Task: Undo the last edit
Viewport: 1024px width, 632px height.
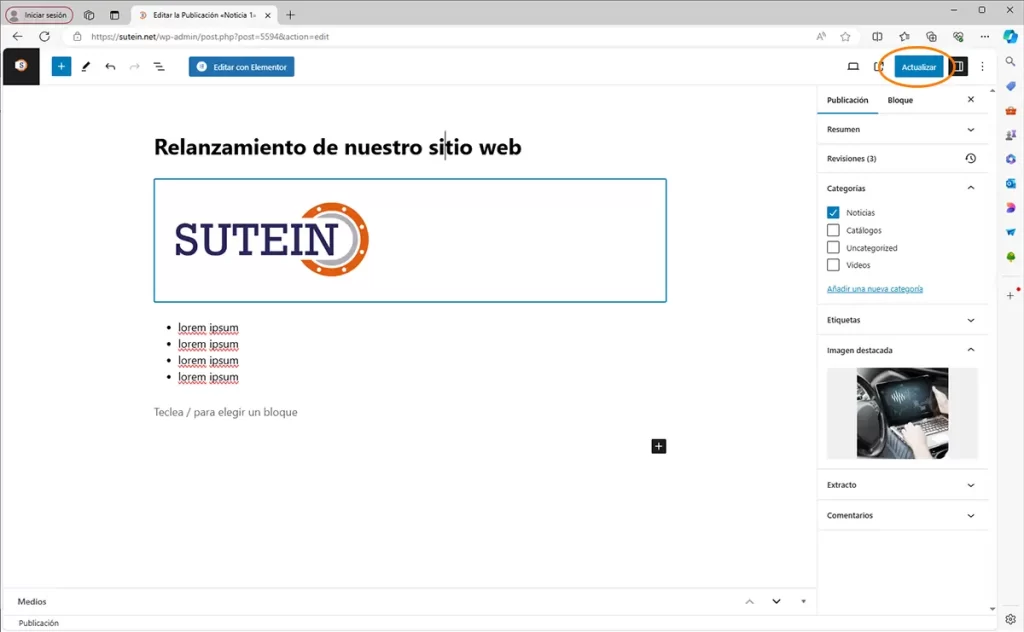Action: coord(110,67)
